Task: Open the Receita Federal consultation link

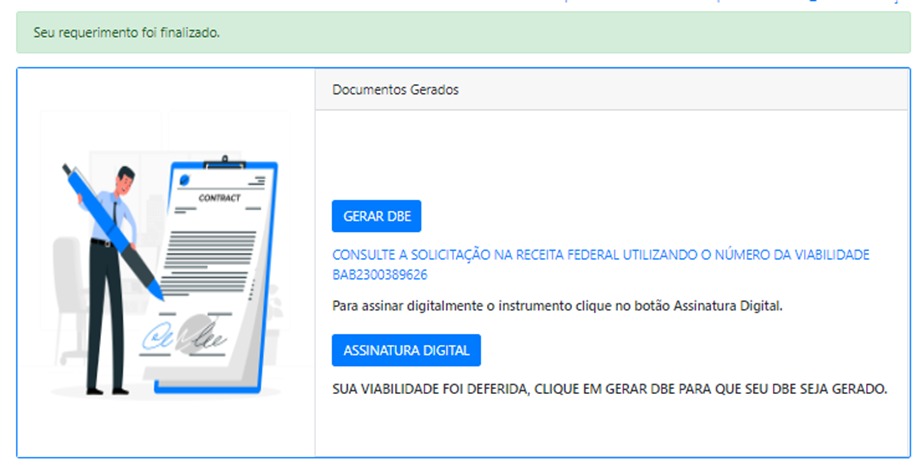Action: click(600, 255)
